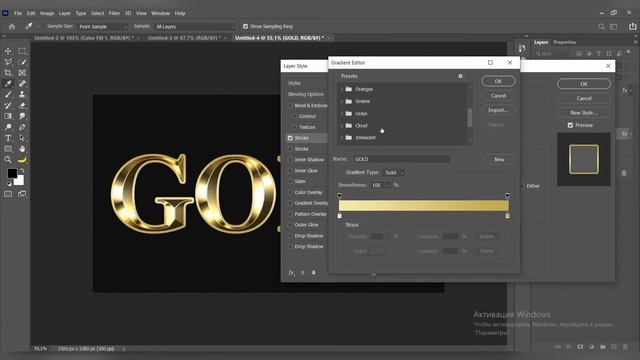Expand the Oranges preset folder
The height and width of the screenshot is (360, 640).
342,89
